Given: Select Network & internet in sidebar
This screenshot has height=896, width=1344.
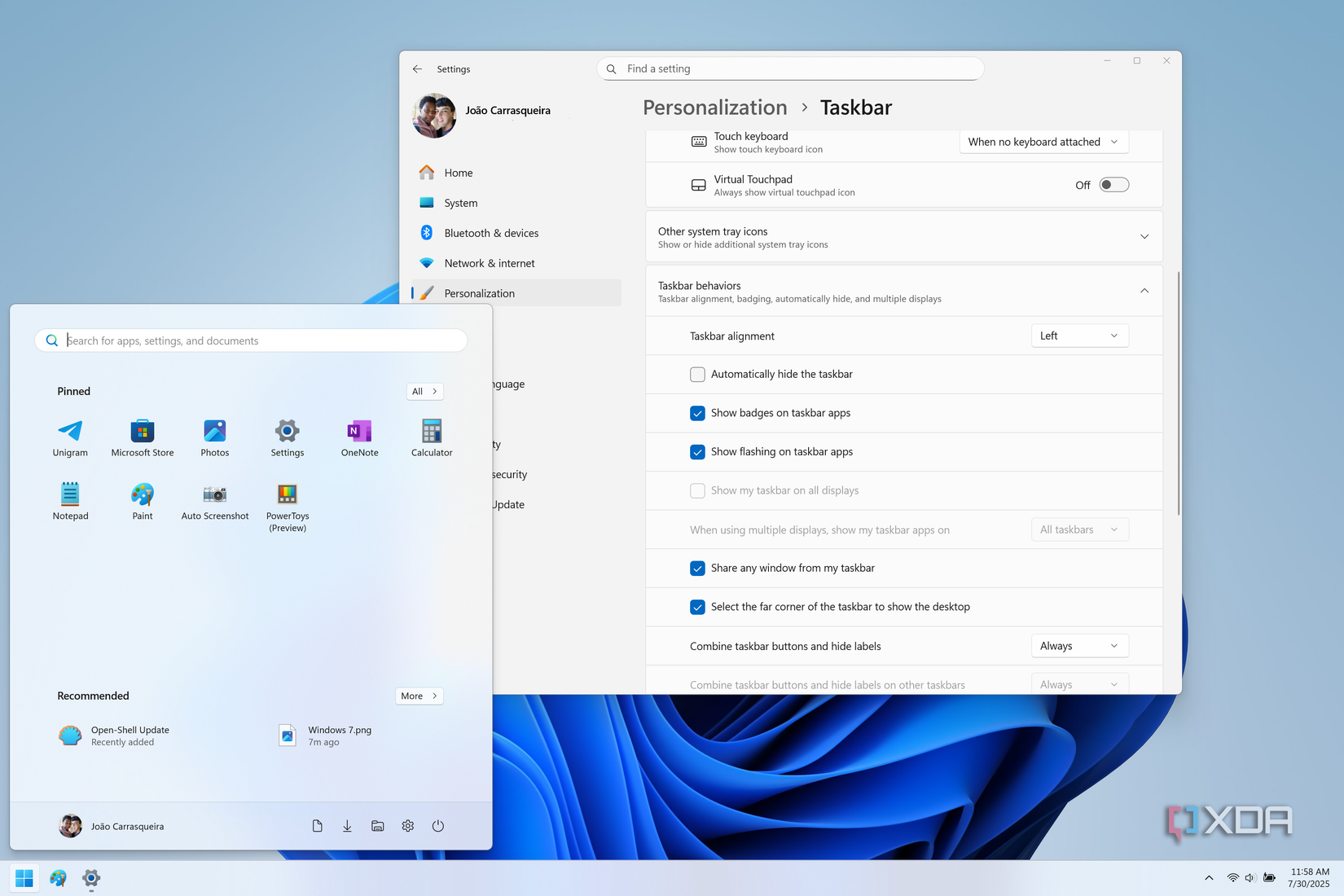Looking at the screenshot, I should [490, 262].
